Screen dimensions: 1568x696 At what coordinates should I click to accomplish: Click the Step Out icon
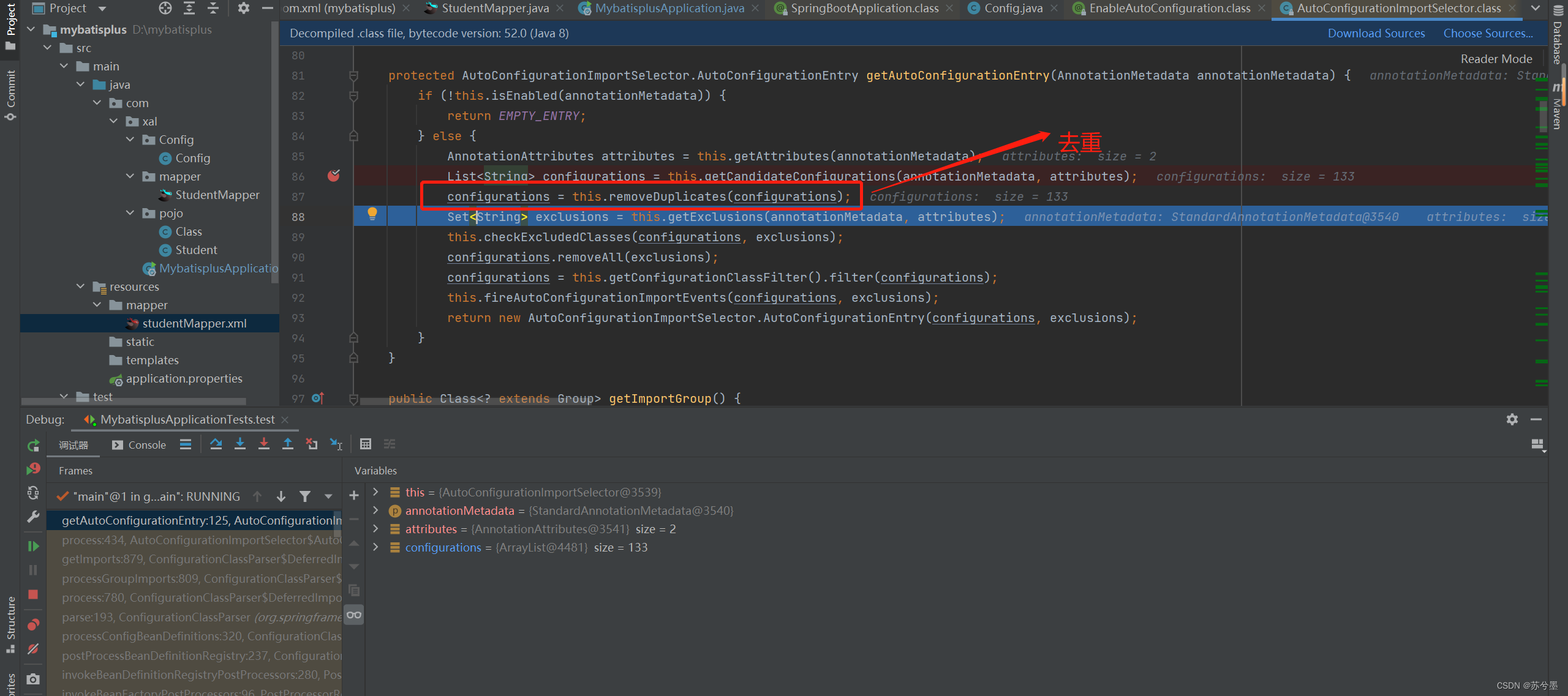[287, 444]
